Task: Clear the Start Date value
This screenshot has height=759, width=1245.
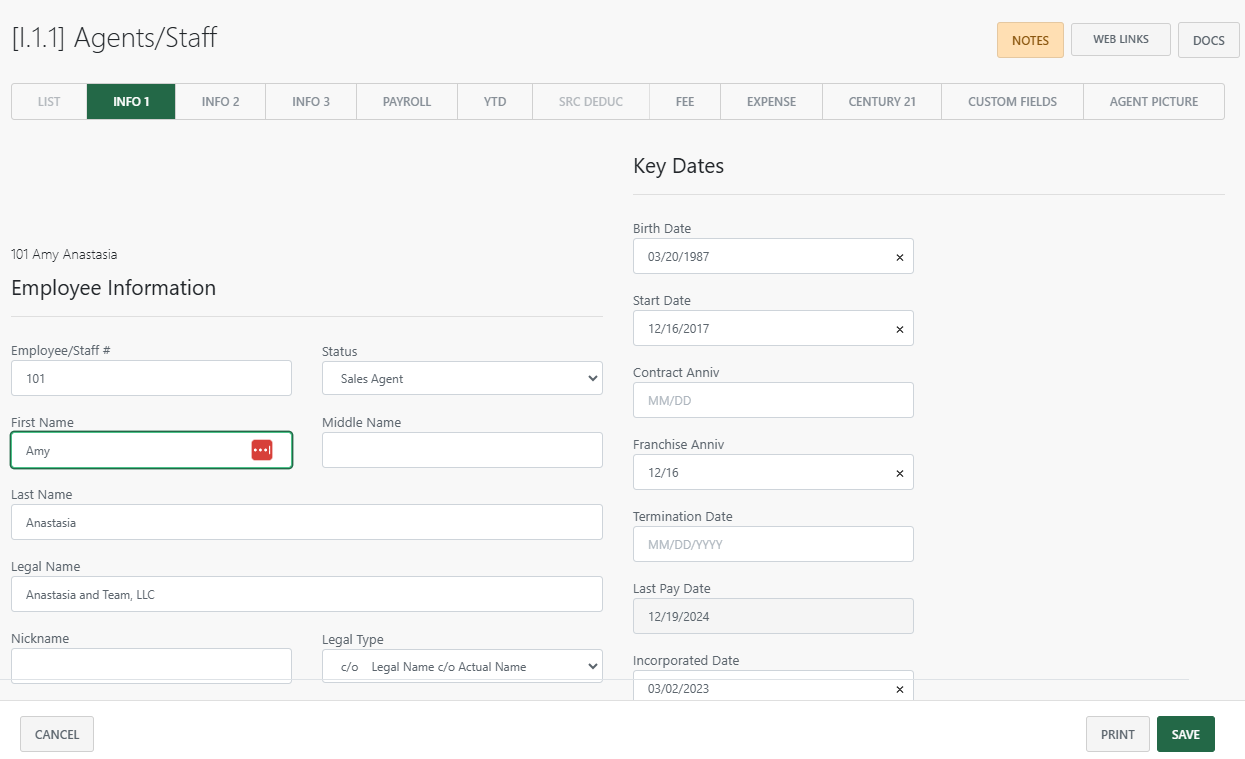Action: (x=899, y=328)
